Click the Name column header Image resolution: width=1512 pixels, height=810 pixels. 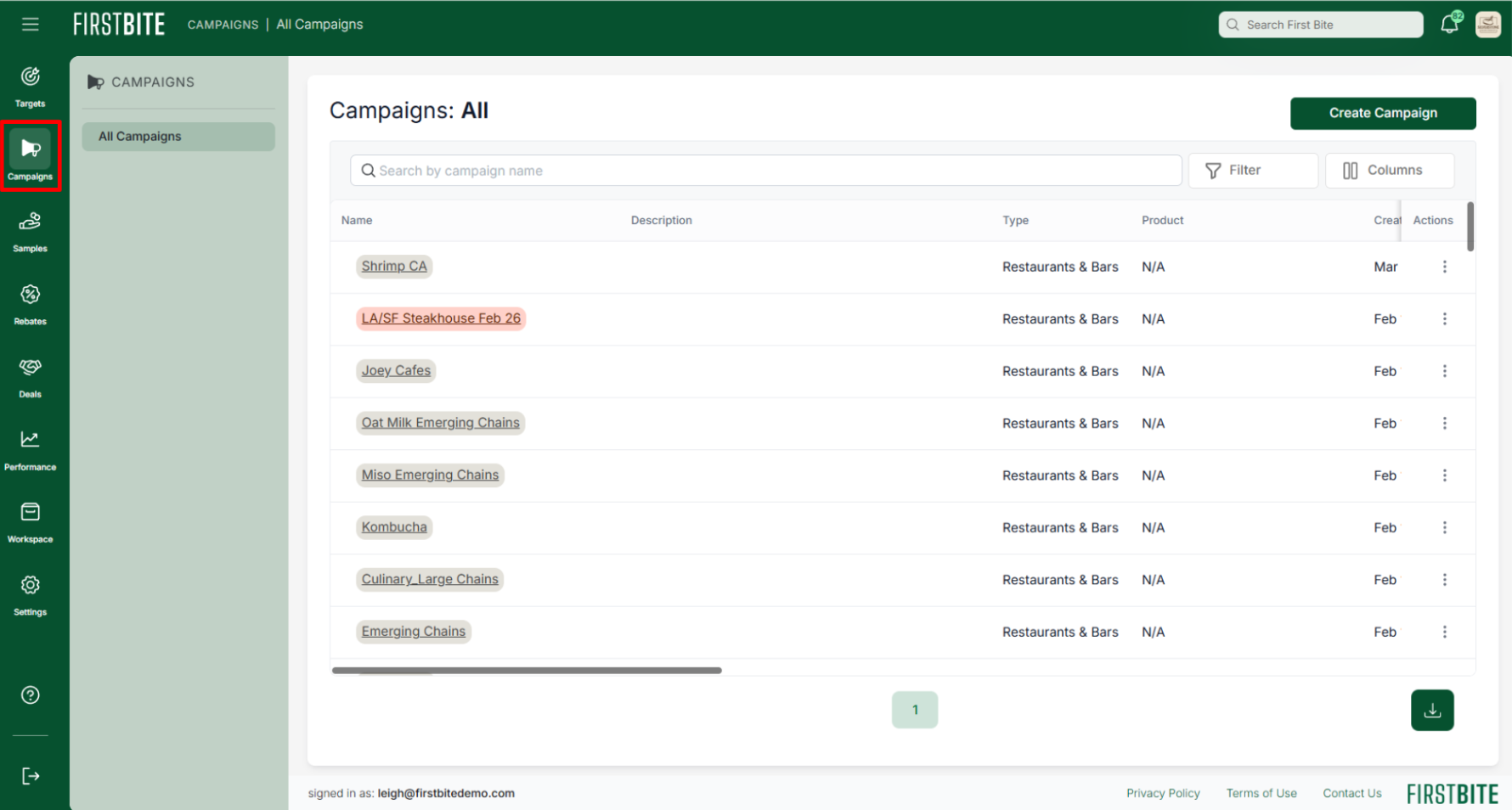point(357,221)
